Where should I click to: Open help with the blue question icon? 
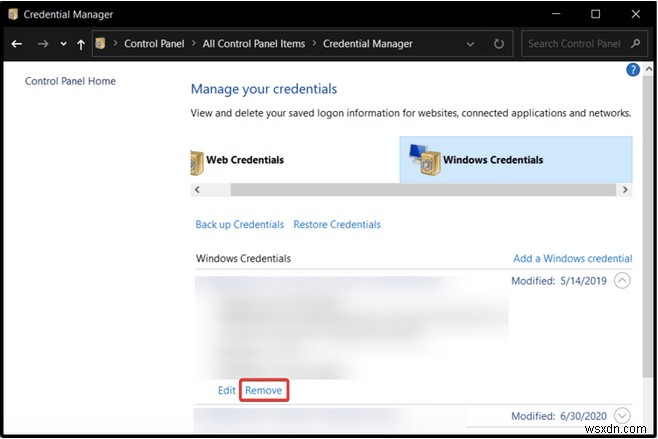pyautogui.click(x=633, y=70)
